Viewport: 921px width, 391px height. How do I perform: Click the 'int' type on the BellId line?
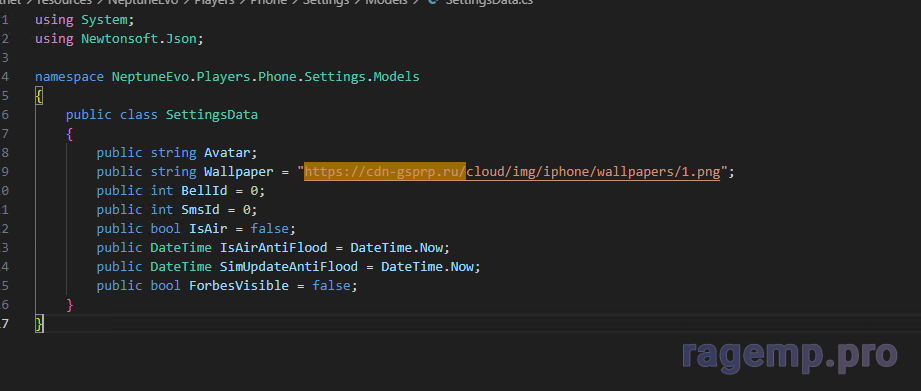162,191
